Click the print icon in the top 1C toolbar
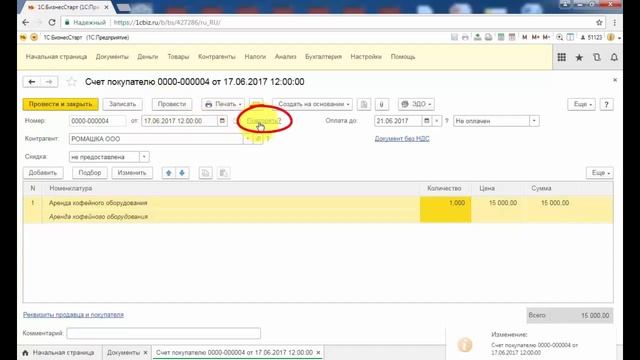Viewport: 640px width, 360px height. [465, 37]
